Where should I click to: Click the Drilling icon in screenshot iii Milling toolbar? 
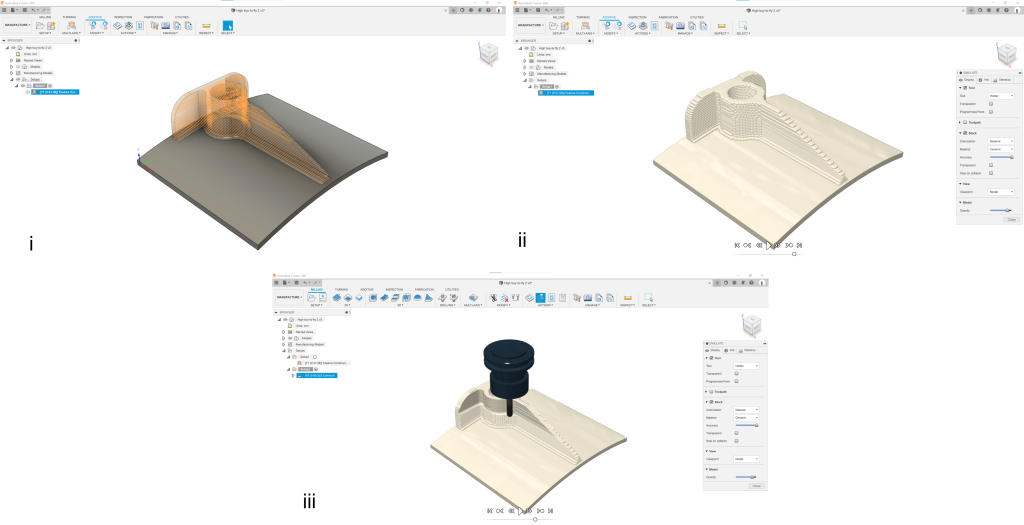coord(443,298)
